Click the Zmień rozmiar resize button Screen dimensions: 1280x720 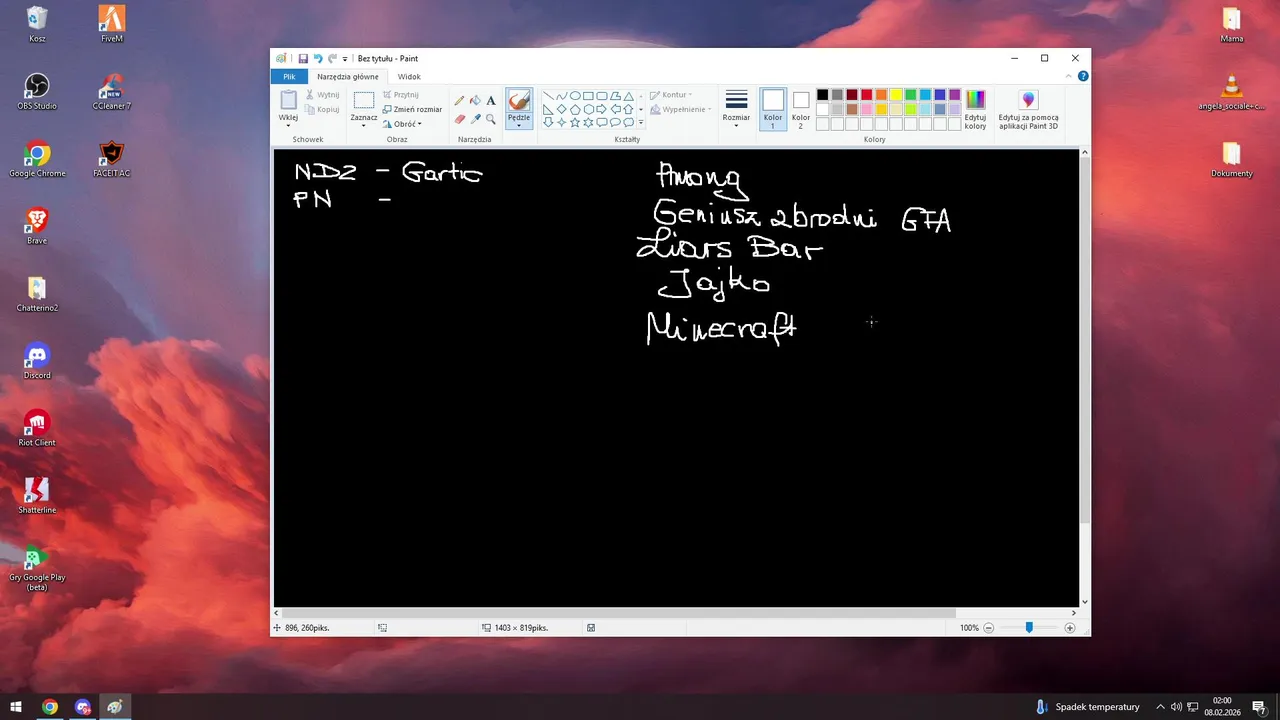coord(412,109)
